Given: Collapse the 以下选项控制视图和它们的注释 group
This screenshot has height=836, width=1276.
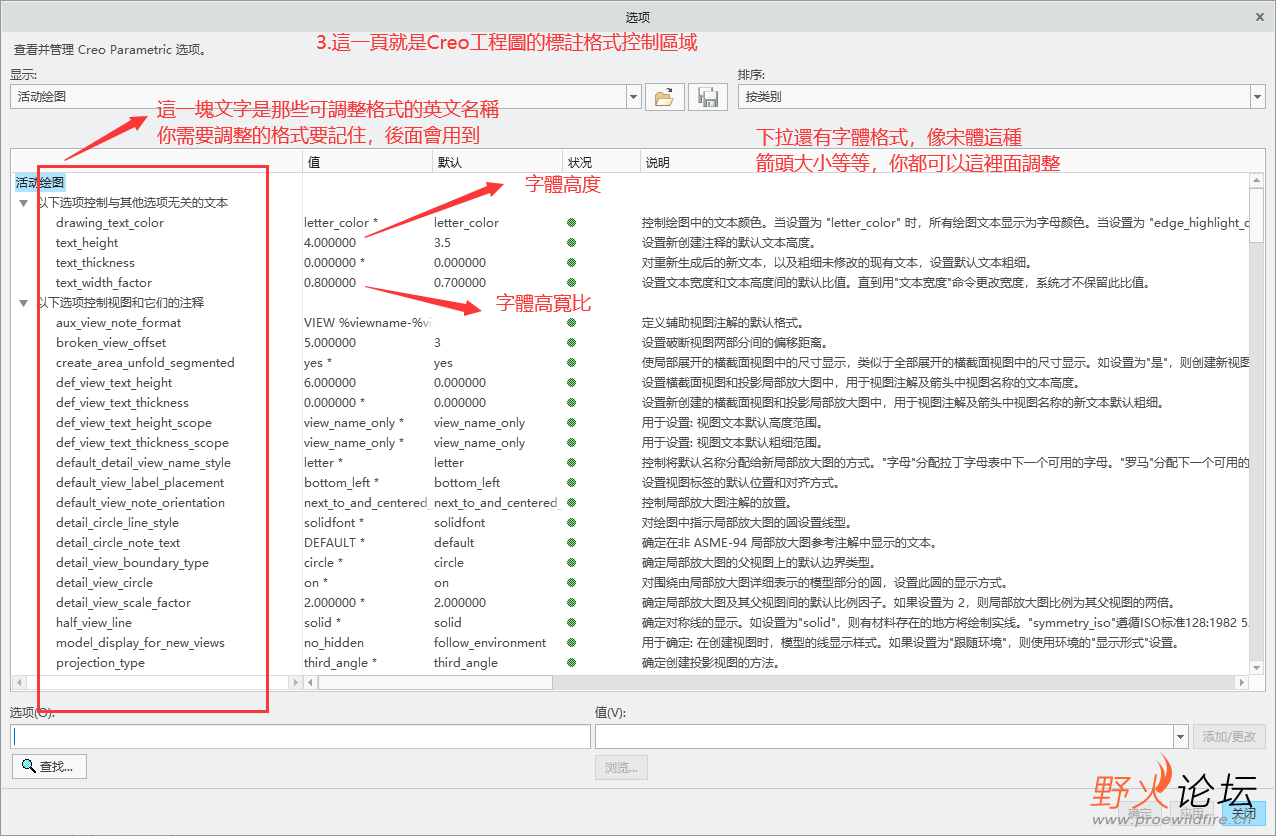Looking at the screenshot, I should (23, 303).
